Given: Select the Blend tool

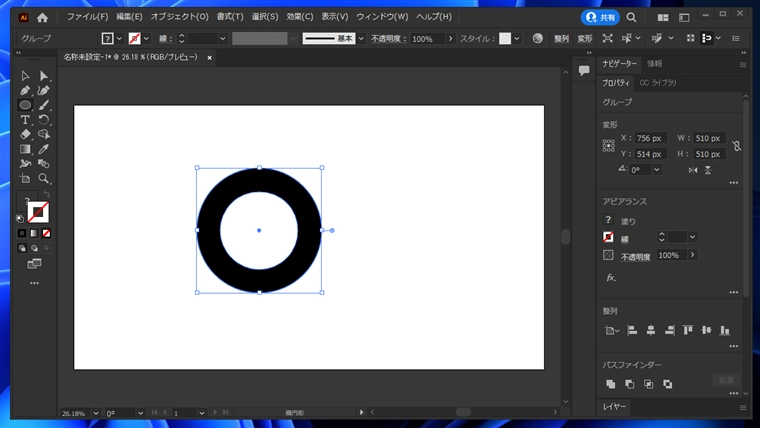Looking at the screenshot, I should point(44,164).
